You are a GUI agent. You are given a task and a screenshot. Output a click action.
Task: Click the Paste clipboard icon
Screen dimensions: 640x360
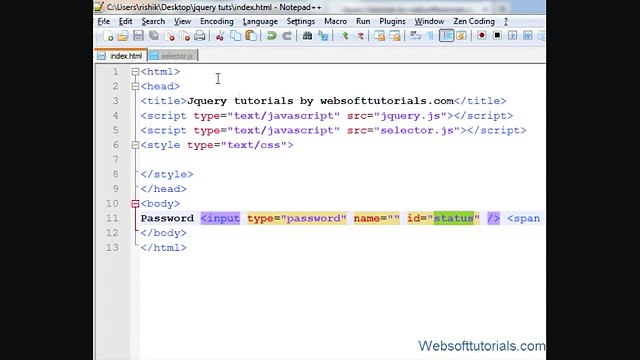point(251,36)
